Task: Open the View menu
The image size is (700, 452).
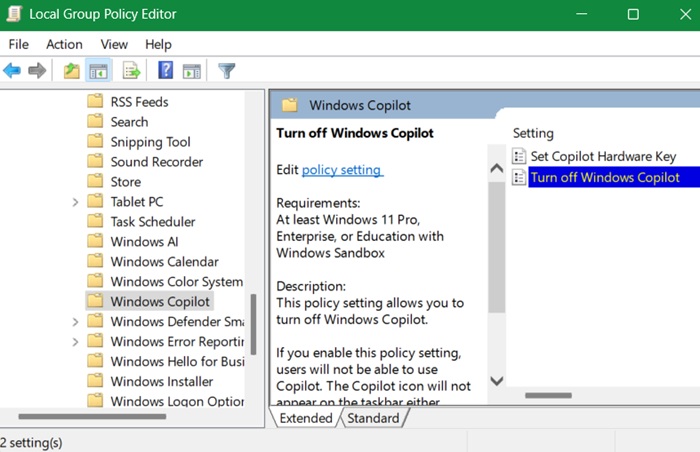Action: 114,44
